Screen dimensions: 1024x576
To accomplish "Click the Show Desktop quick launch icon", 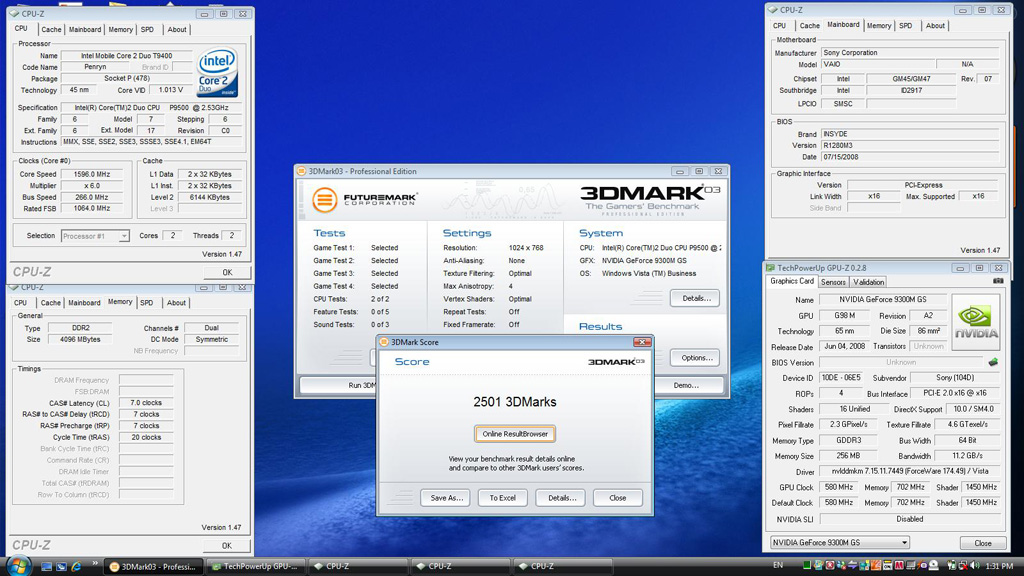I will [x=46, y=566].
